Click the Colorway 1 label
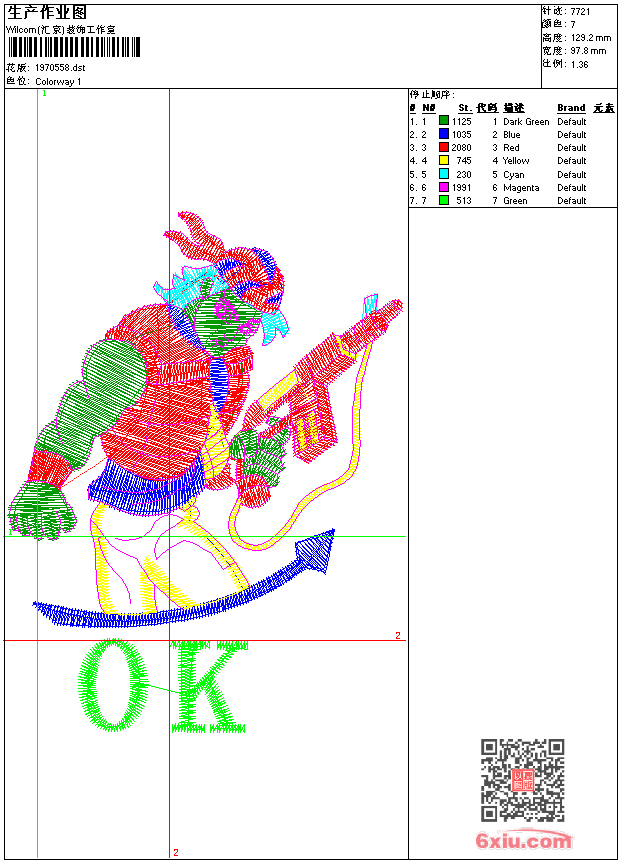620x860 pixels. 58,82
